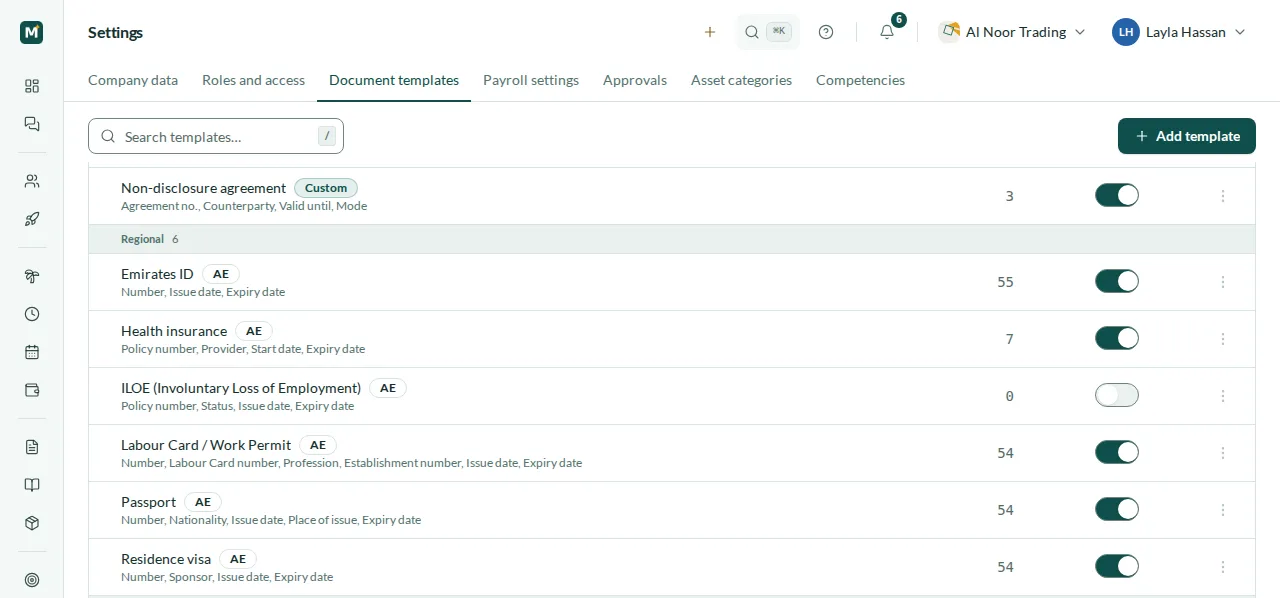Enable the ILOE template toggle
Screen dimensions: 1280x598
(1117, 396)
